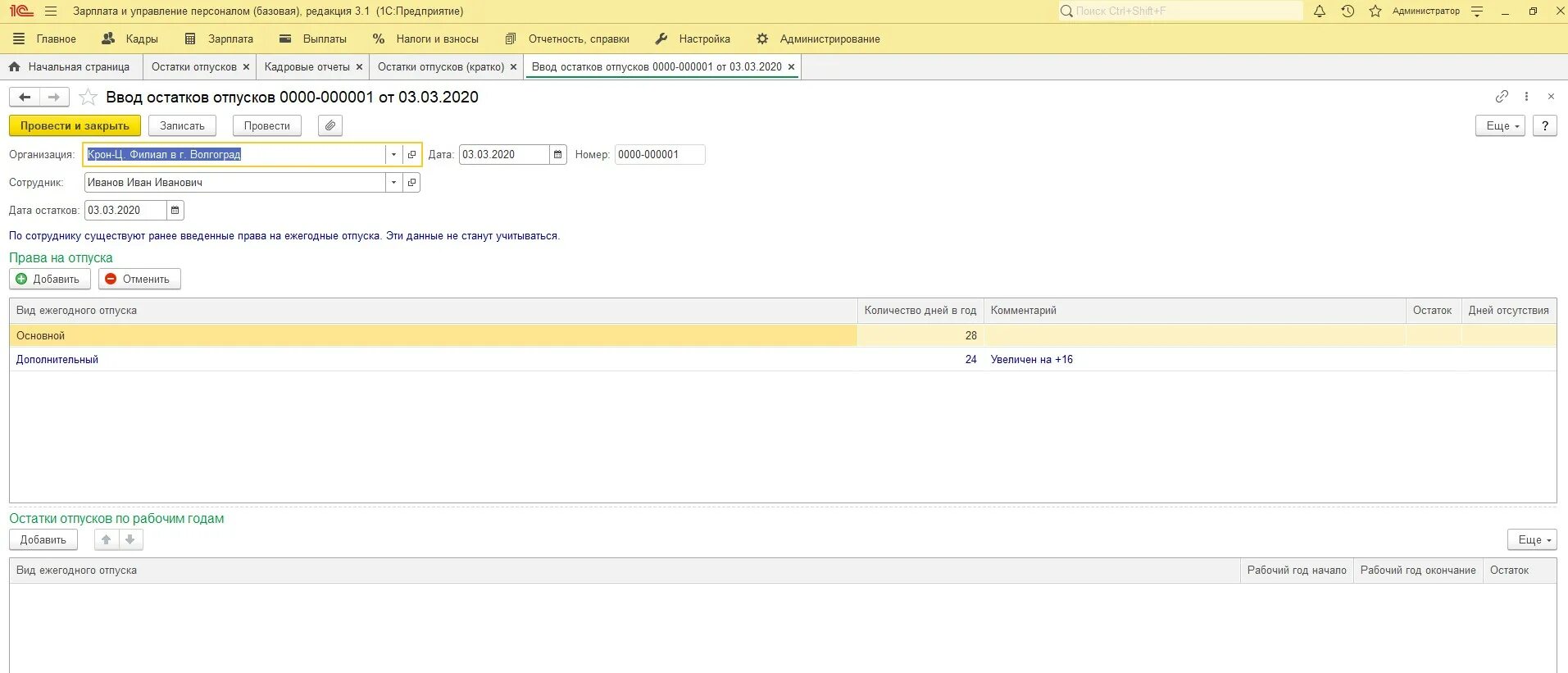Open the history clock icon
The height and width of the screenshot is (673, 1568).
coord(1348,11)
